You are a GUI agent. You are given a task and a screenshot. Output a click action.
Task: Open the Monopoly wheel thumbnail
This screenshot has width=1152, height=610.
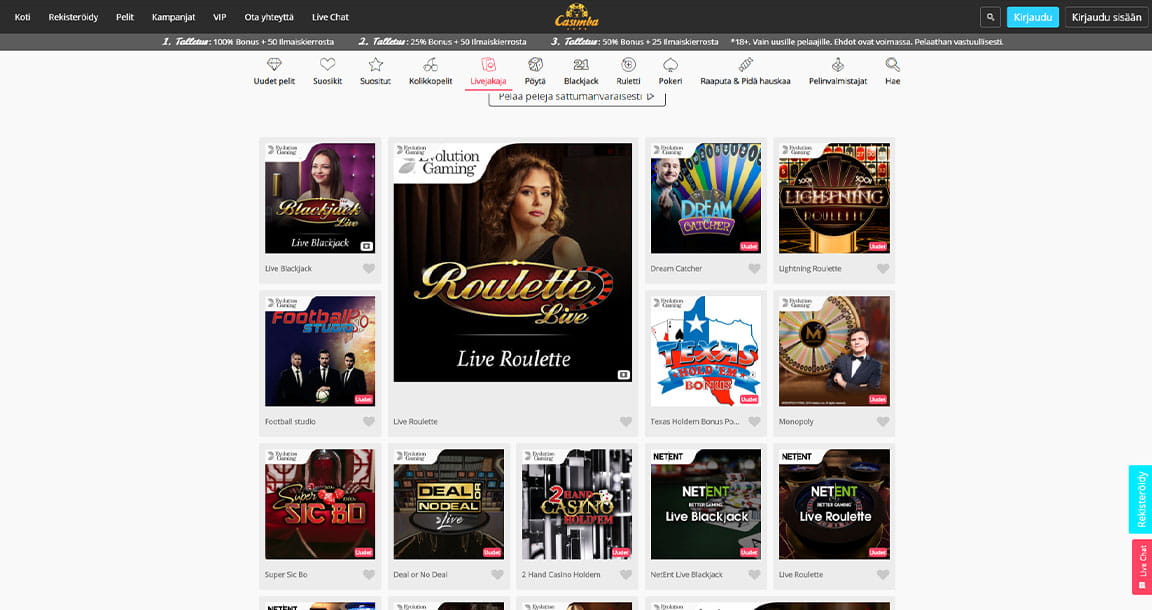[834, 351]
